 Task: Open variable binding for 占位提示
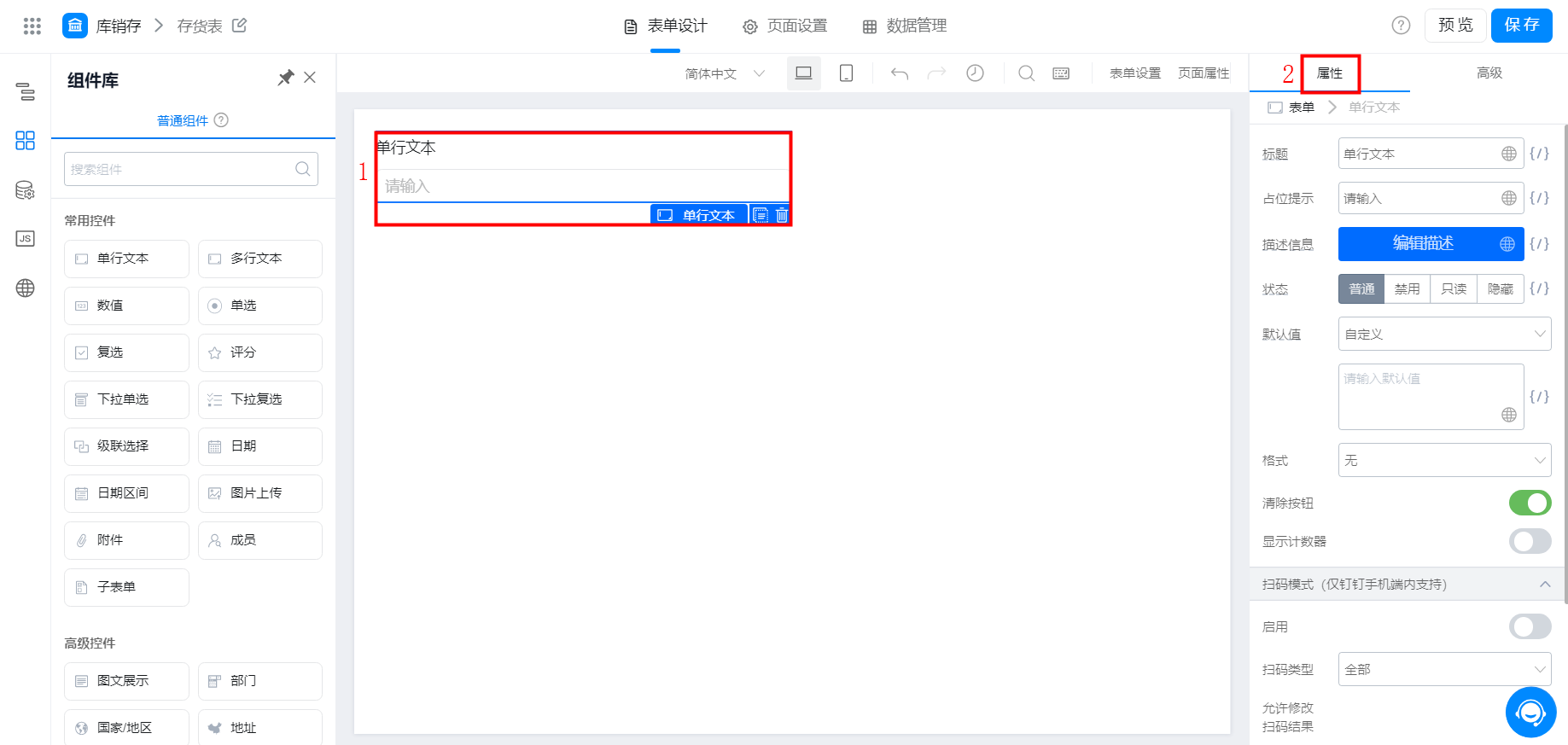(1539, 198)
